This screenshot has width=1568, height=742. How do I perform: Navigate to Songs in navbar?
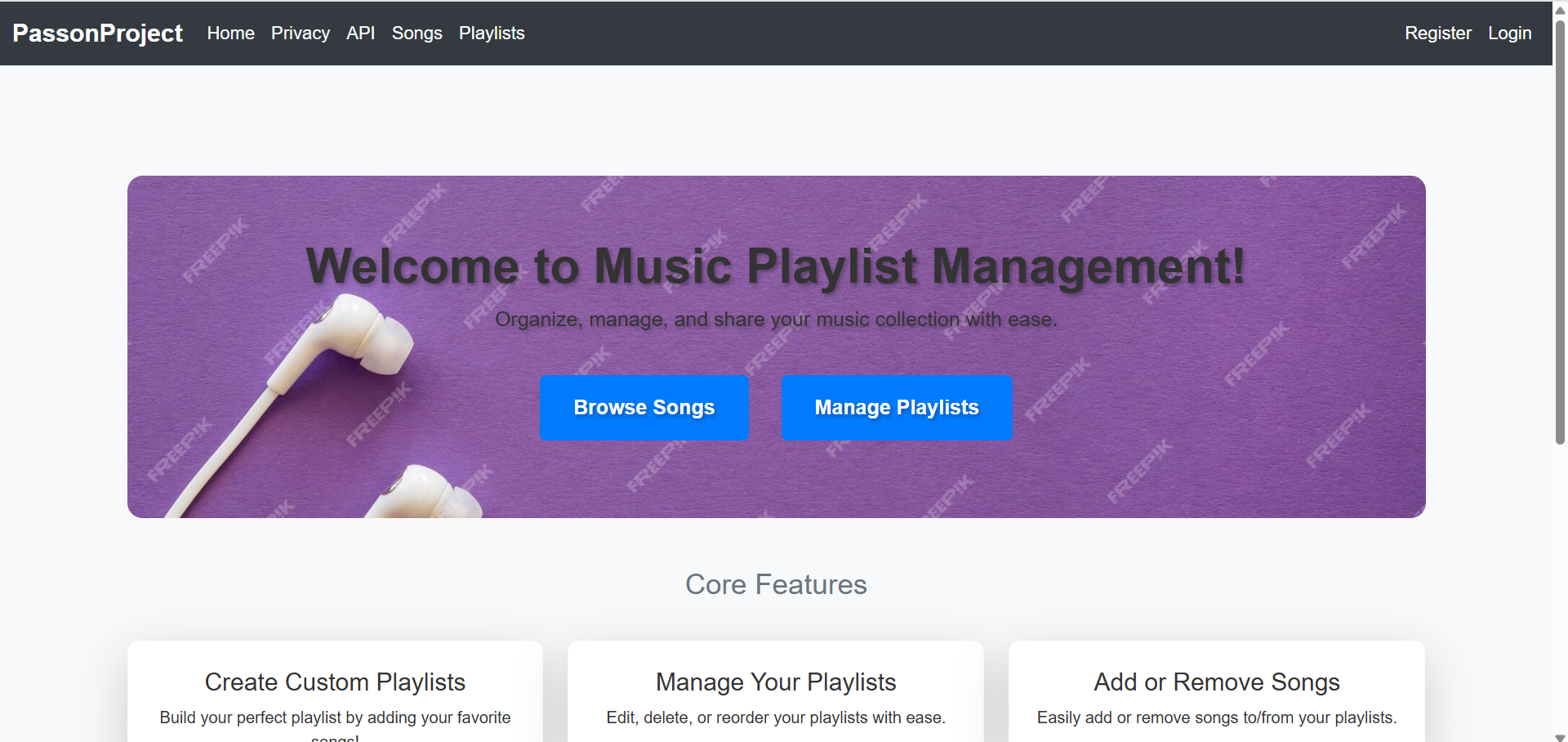tap(416, 33)
